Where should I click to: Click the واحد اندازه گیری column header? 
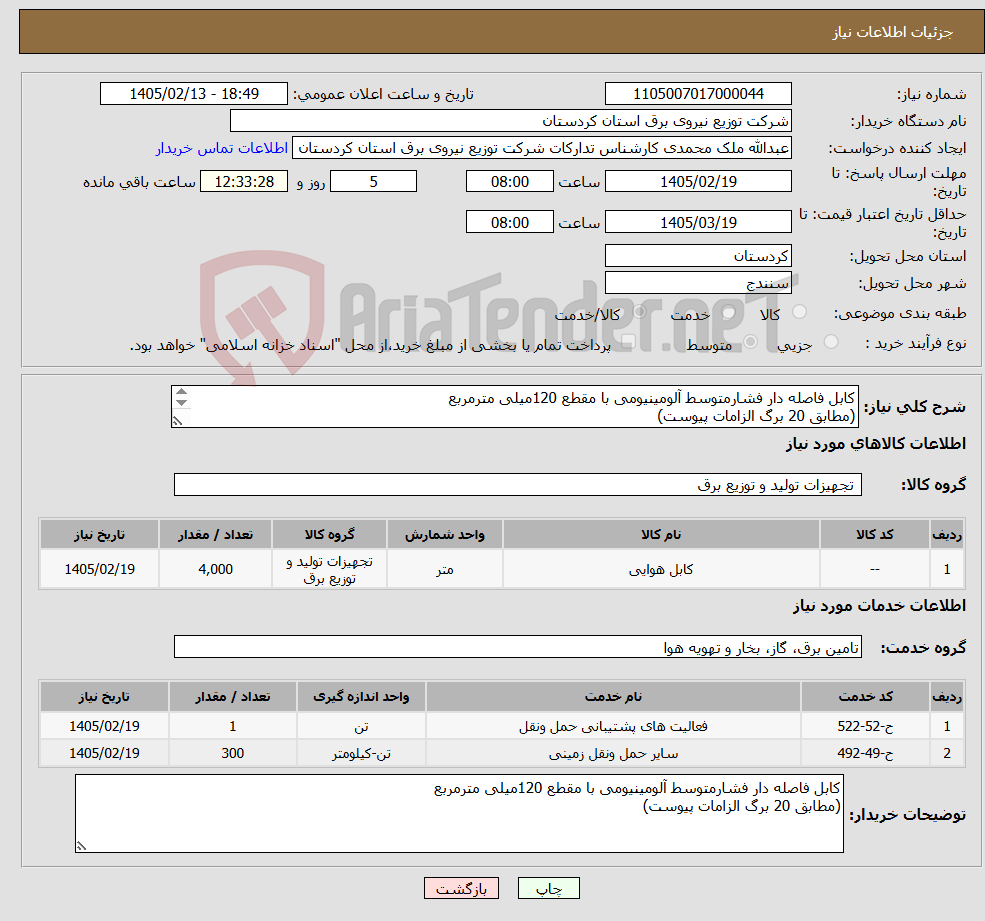click(x=361, y=697)
